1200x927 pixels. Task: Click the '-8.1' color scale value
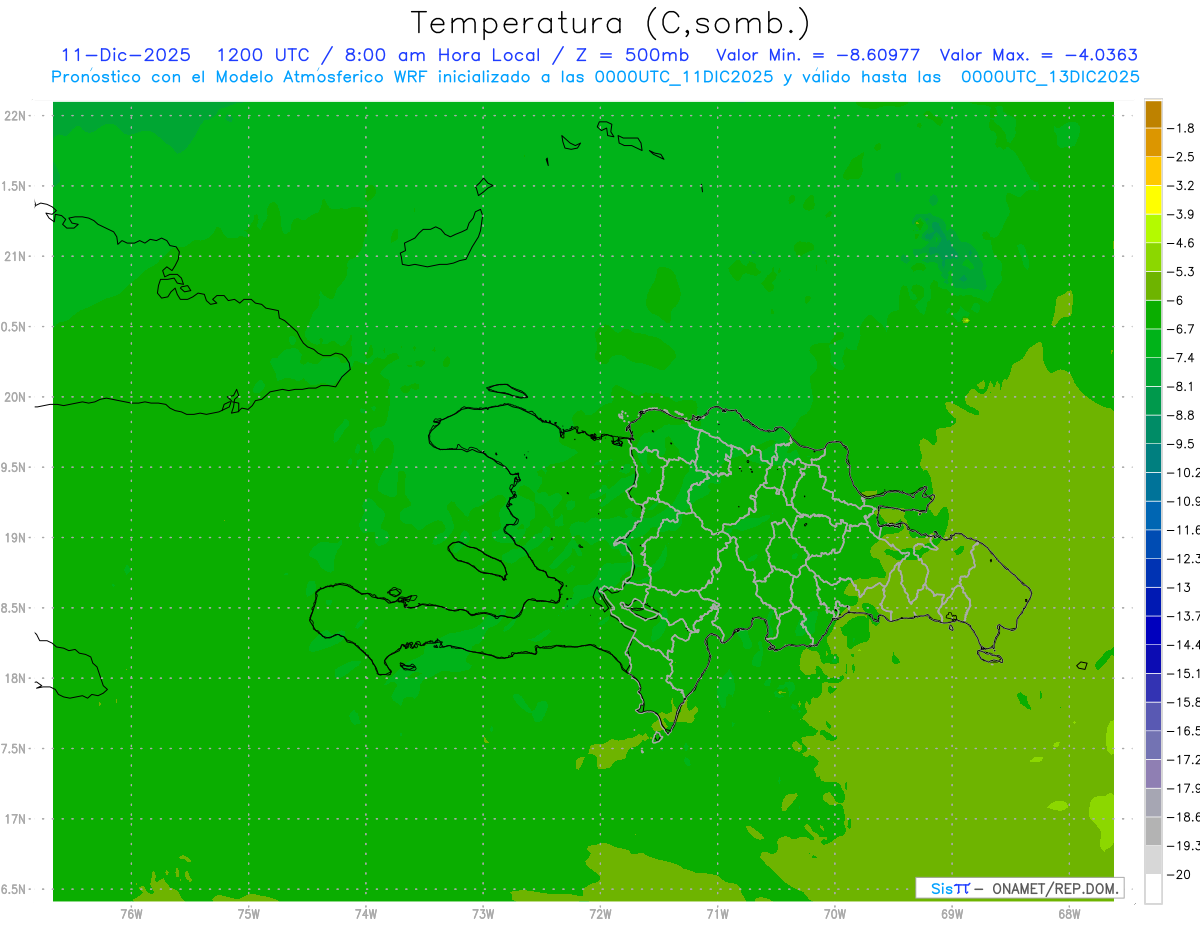(x=1182, y=387)
